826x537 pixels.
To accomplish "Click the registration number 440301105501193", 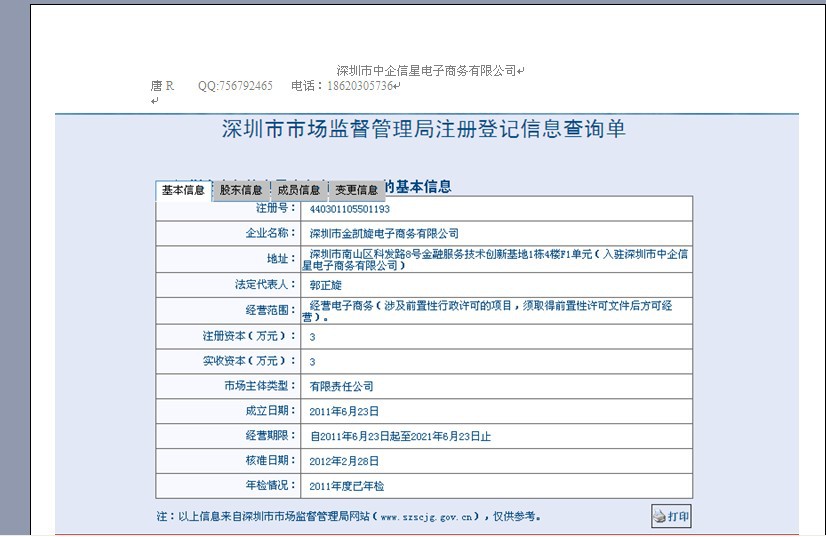I will pyautogui.click(x=349, y=209).
